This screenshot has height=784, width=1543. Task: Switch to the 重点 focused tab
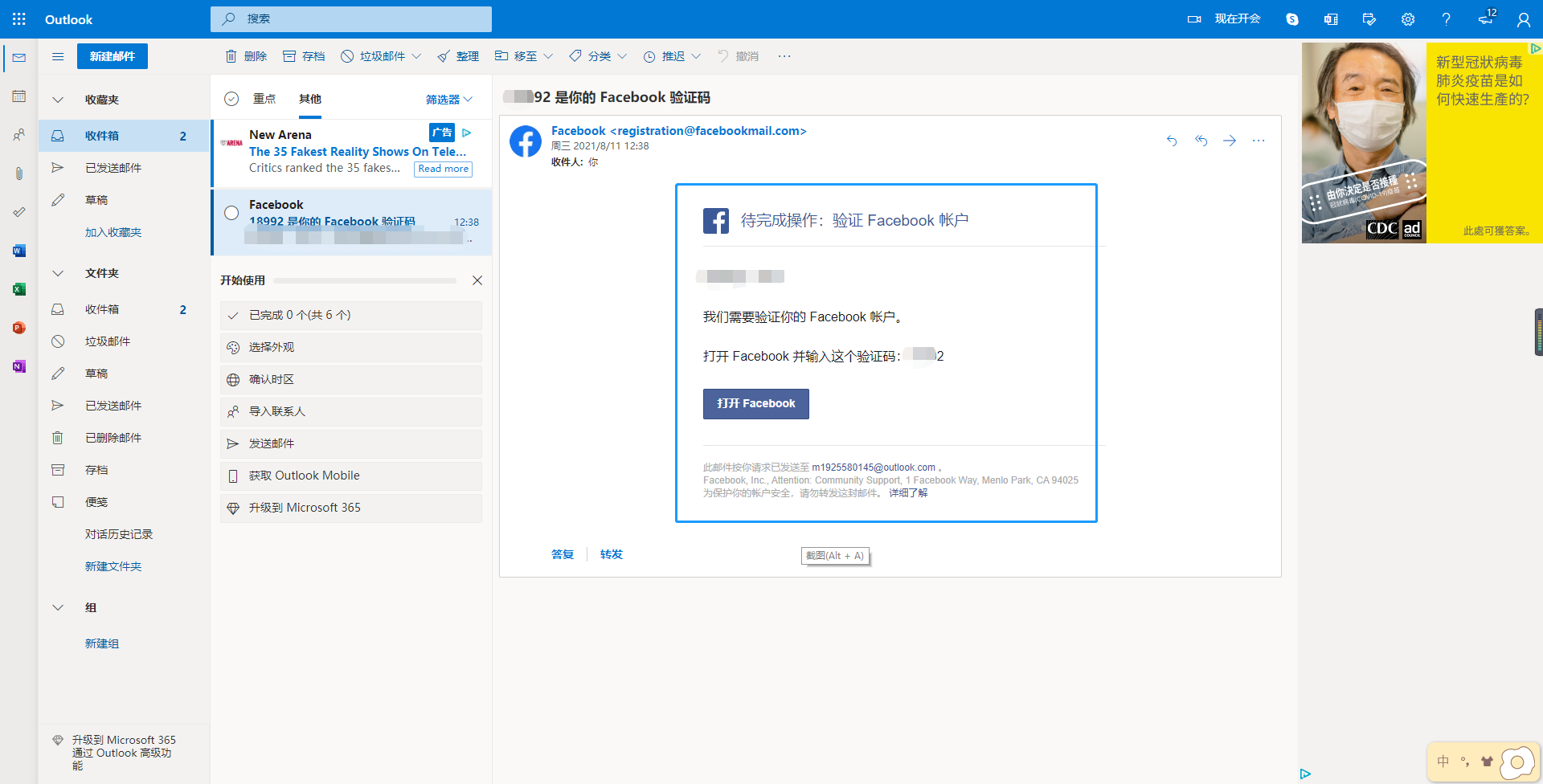pyautogui.click(x=264, y=99)
